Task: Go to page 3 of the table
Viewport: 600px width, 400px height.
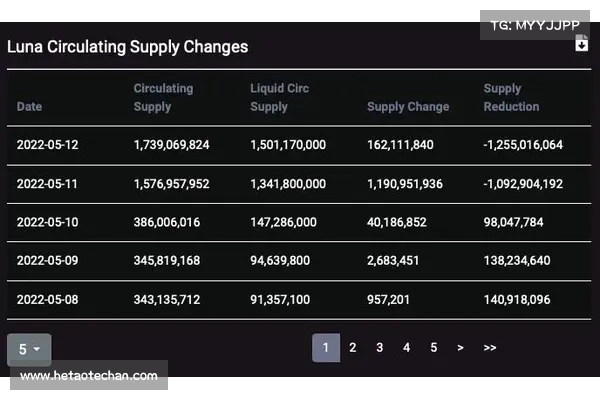Action: [379, 348]
